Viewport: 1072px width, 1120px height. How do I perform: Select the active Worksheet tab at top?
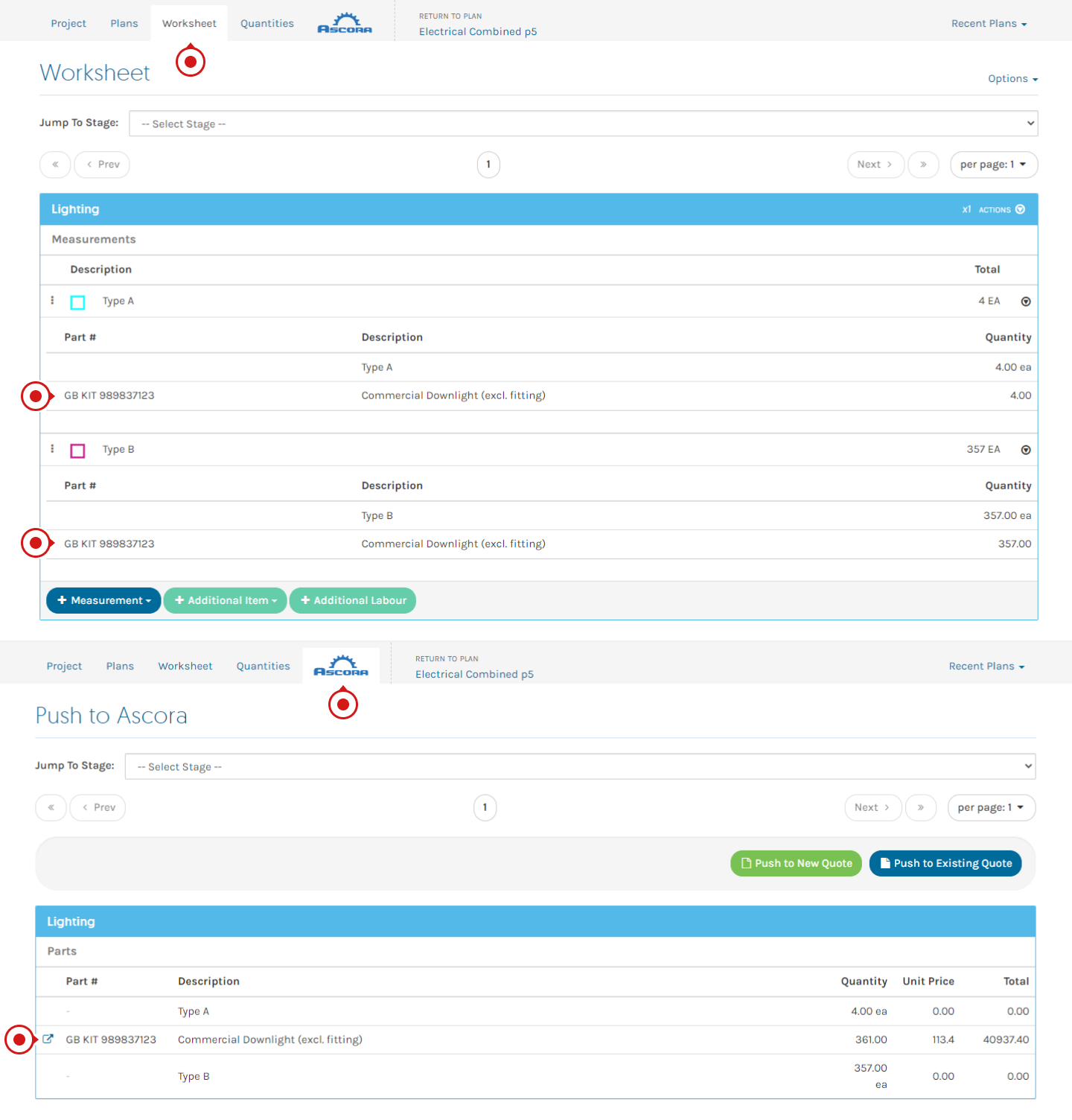pyautogui.click(x=189, y=24)
